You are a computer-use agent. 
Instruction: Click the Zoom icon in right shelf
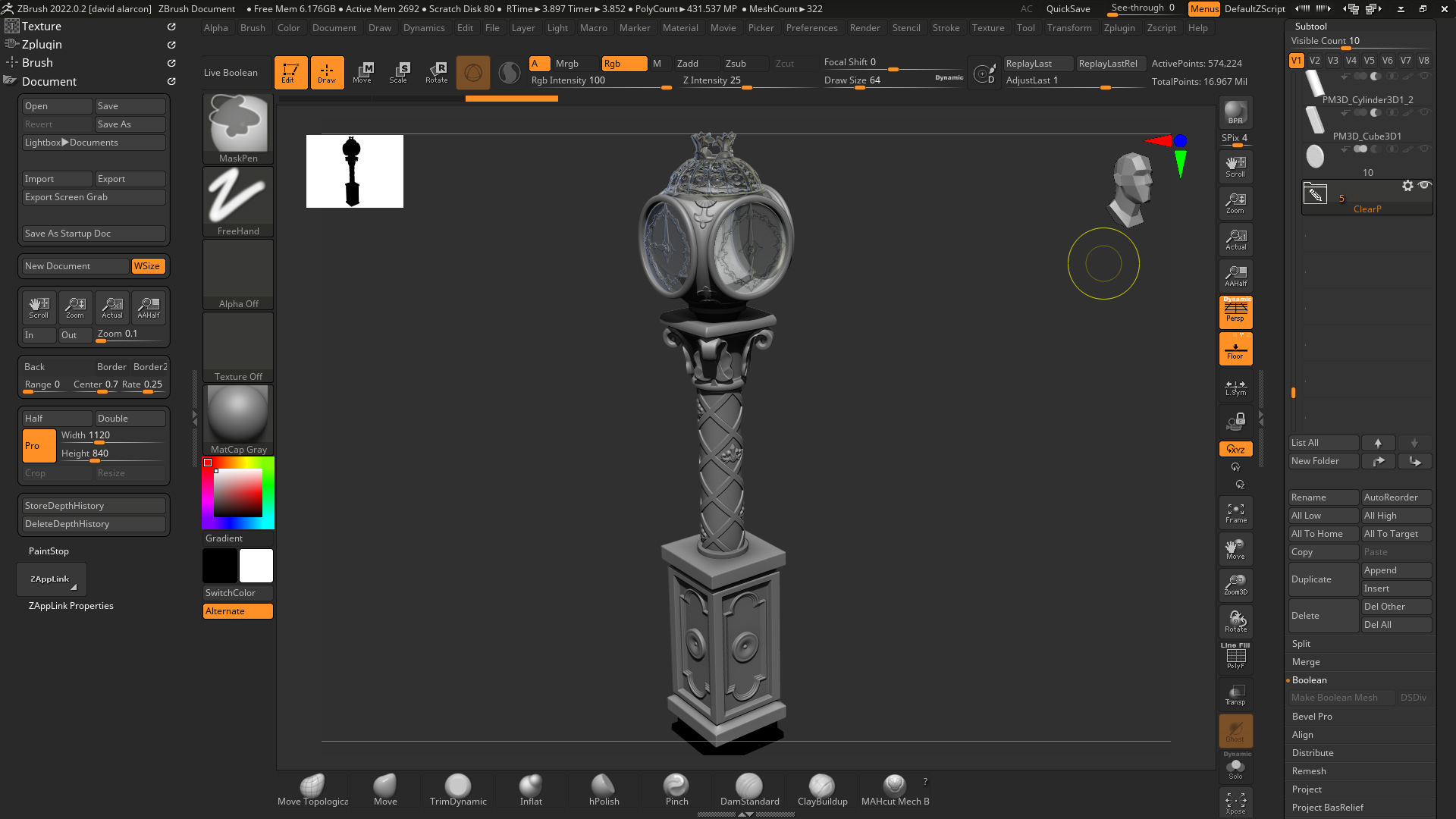click(x=1235, y=203)
